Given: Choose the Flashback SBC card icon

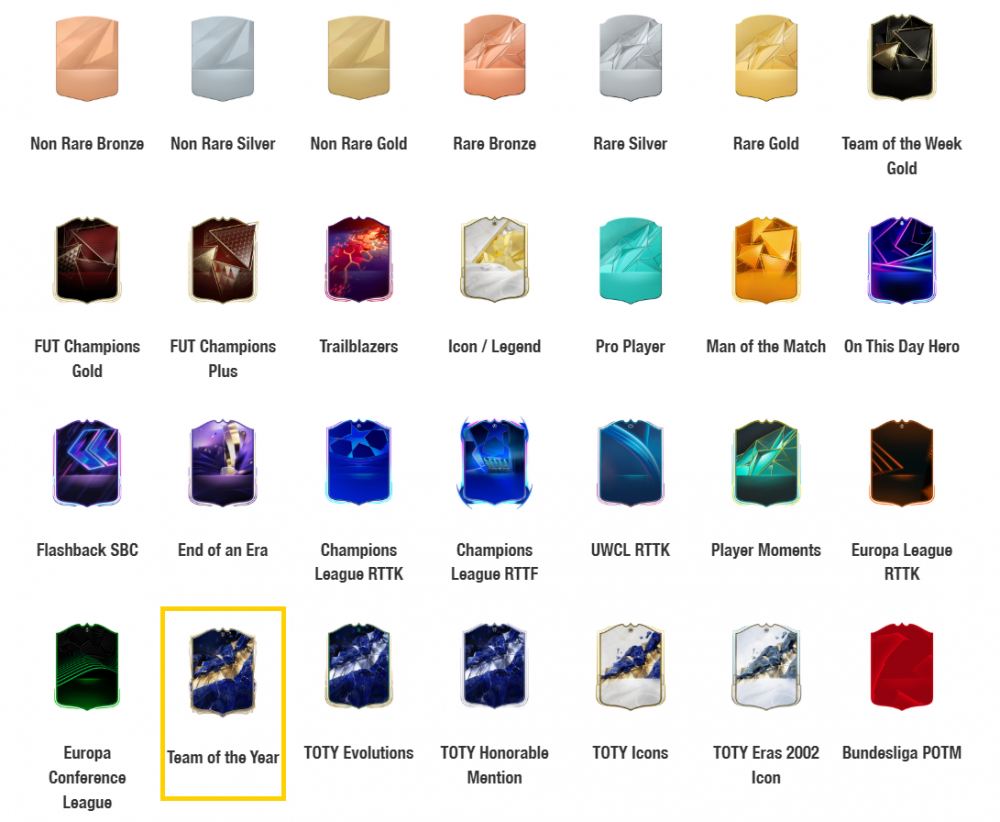Looking at the screenshot, I should 87,463.
